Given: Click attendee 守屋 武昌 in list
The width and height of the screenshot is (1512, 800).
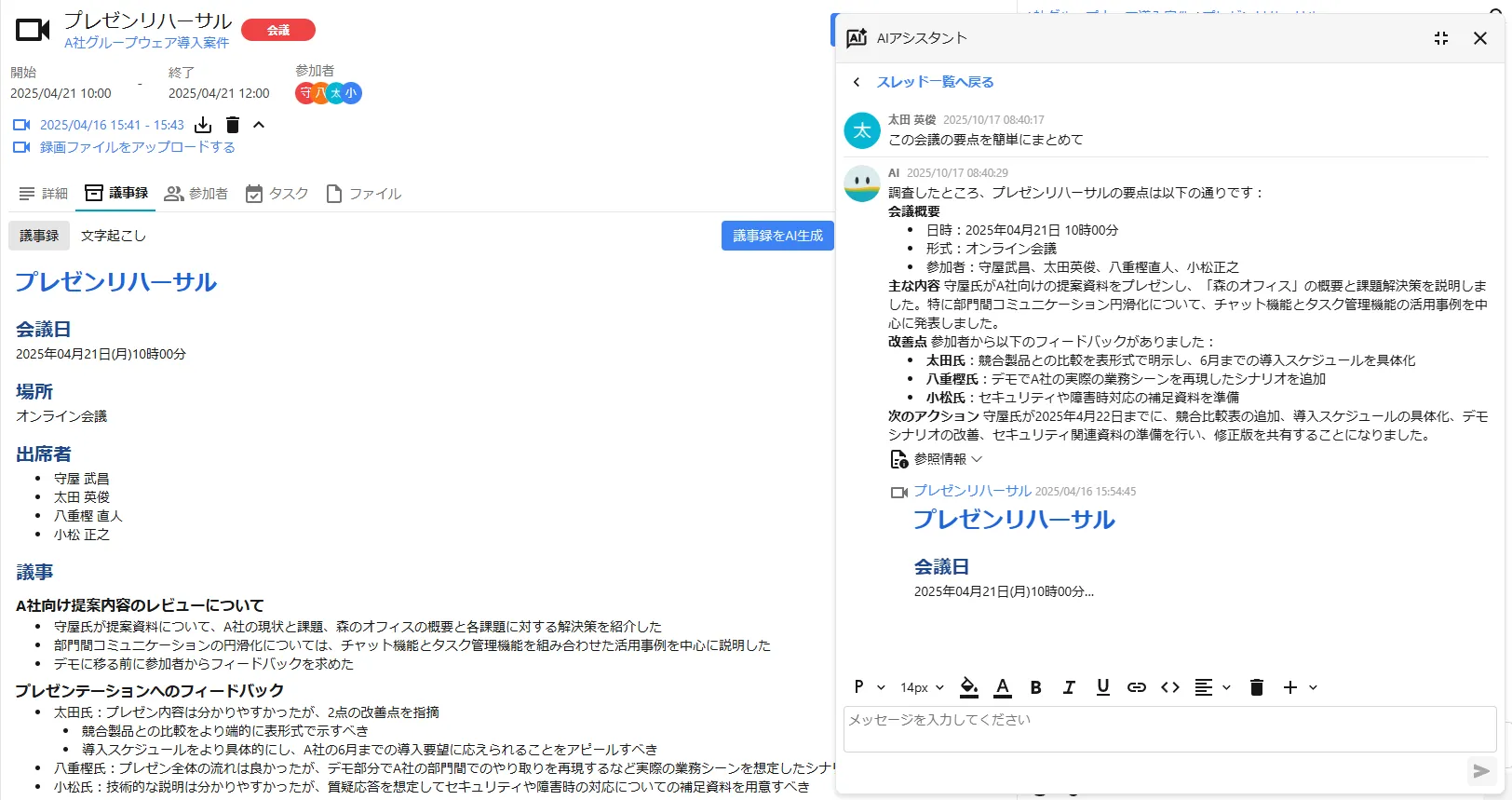Looking at the screenshot, I should point(82,479).
